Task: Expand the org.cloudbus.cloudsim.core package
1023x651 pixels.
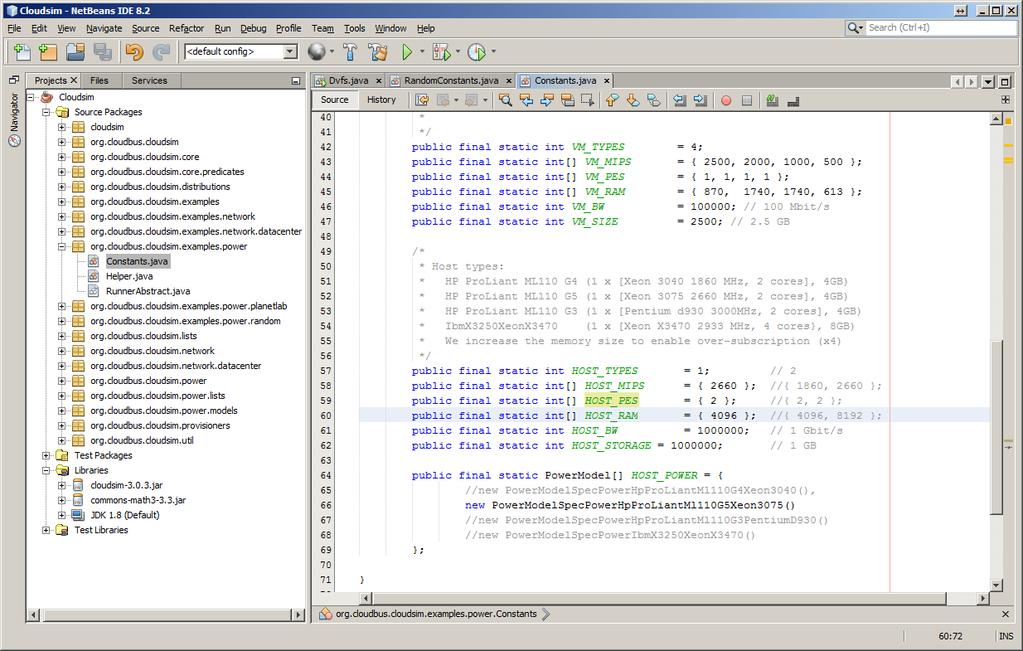Action: click(61, 157)
